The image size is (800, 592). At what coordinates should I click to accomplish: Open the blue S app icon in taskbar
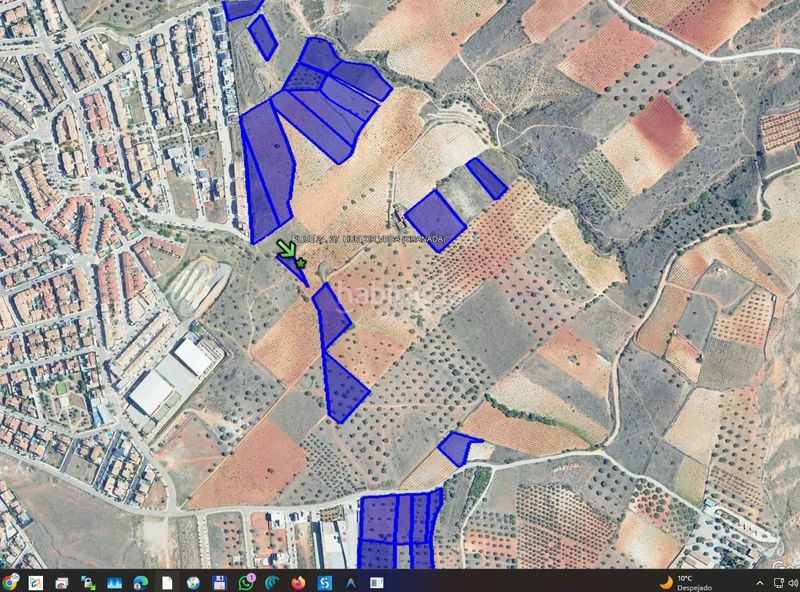[324, 582]
